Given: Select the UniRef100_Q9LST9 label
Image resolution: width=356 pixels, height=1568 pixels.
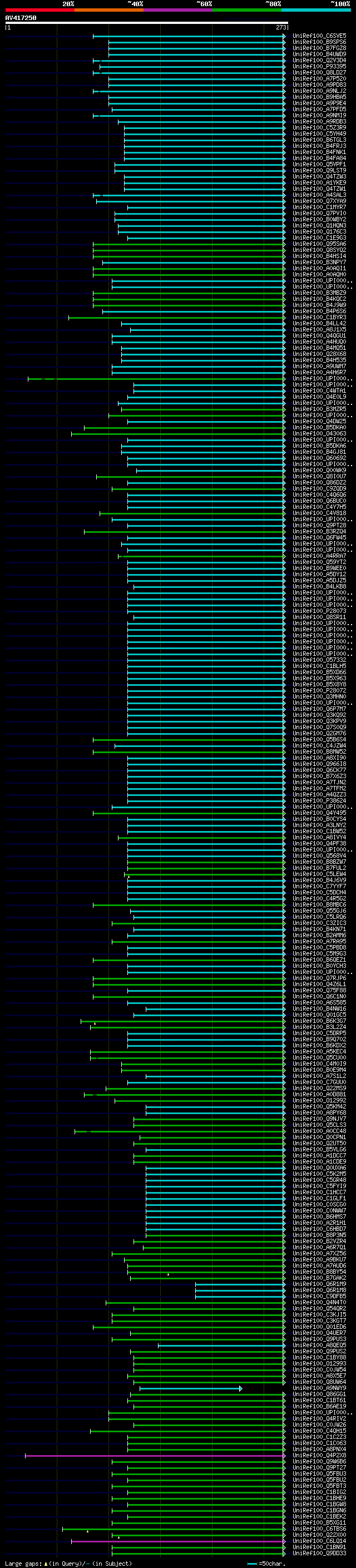Looking at the screenshot, I should click(x=319, y=170).
